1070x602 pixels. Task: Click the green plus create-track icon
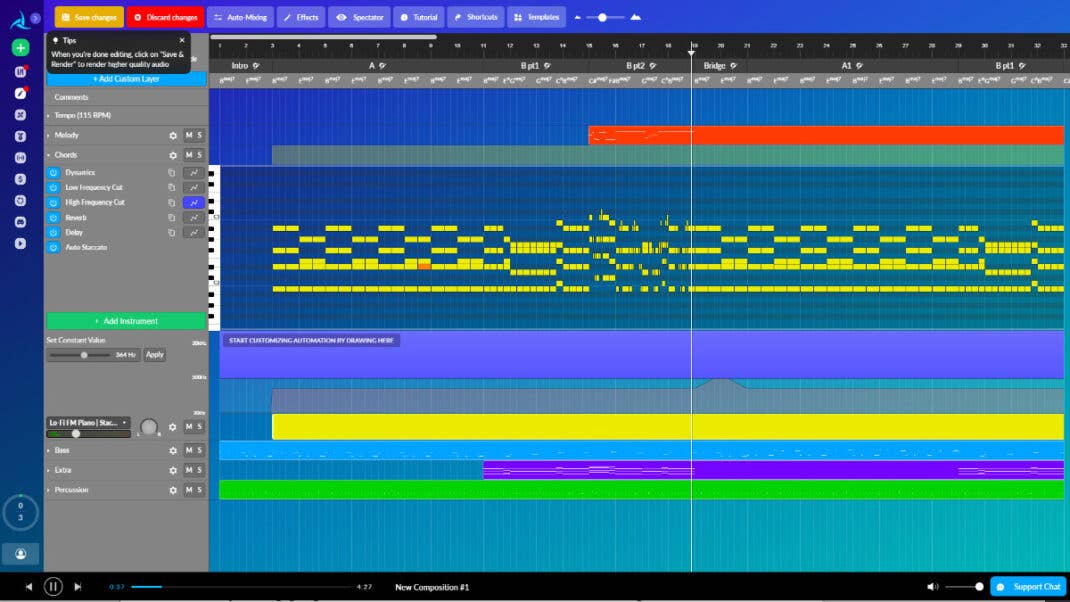pos(20,48)
